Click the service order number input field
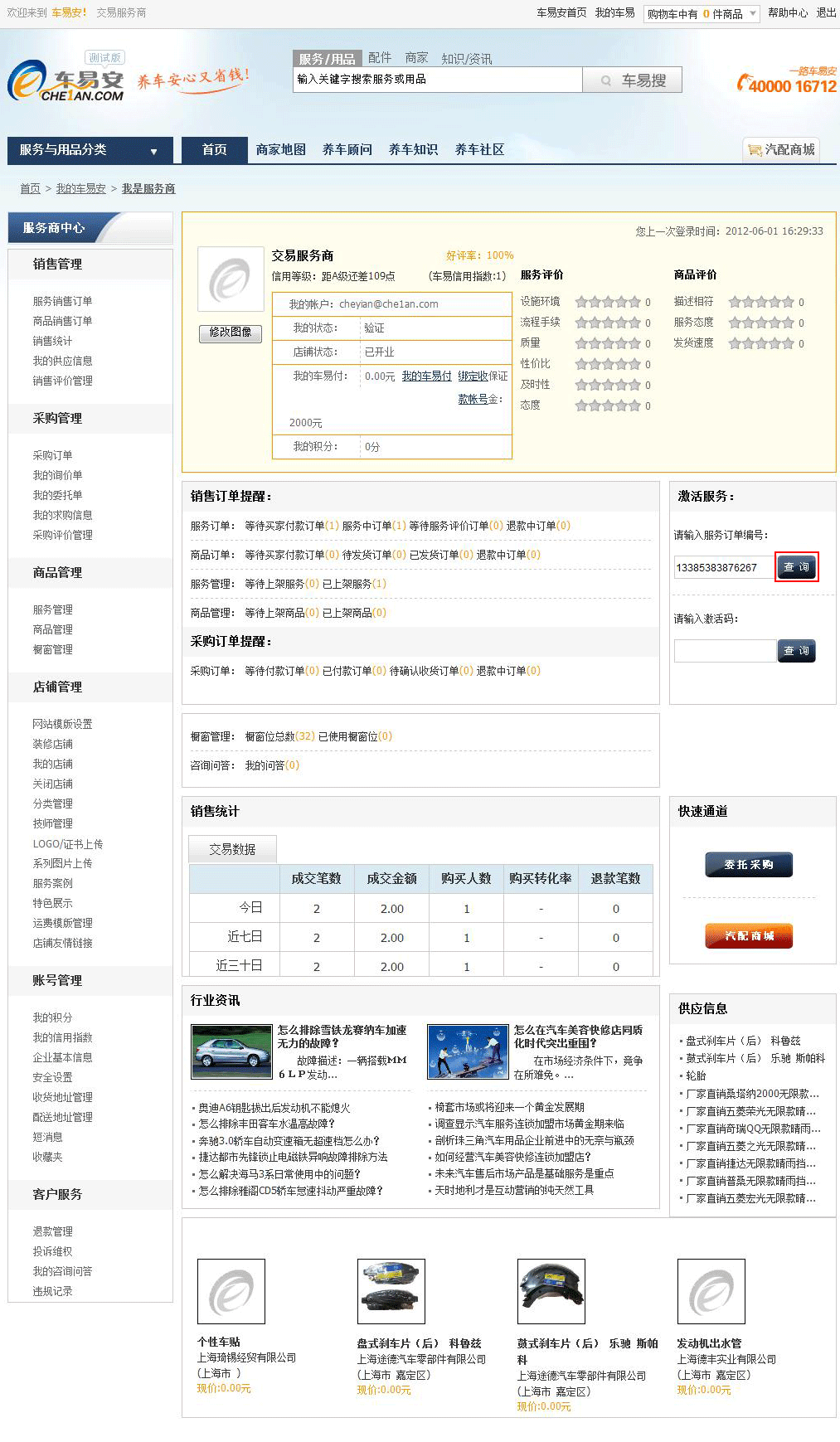This screenshot has height=1442, width=840. (x=725, y=568)
